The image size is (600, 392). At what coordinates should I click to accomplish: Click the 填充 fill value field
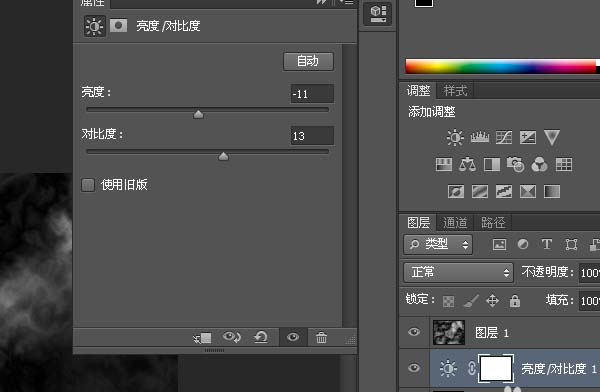coord(589,301)
